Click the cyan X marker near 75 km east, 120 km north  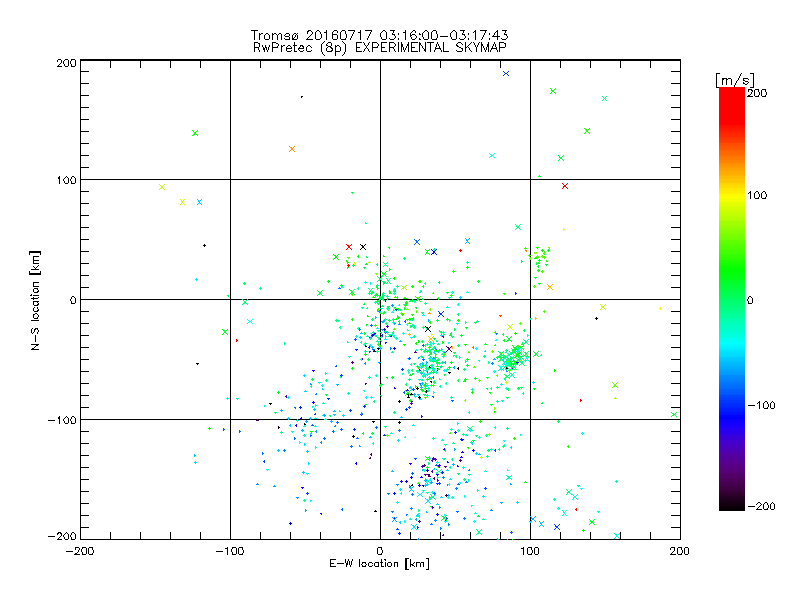[x=492, y=156]
